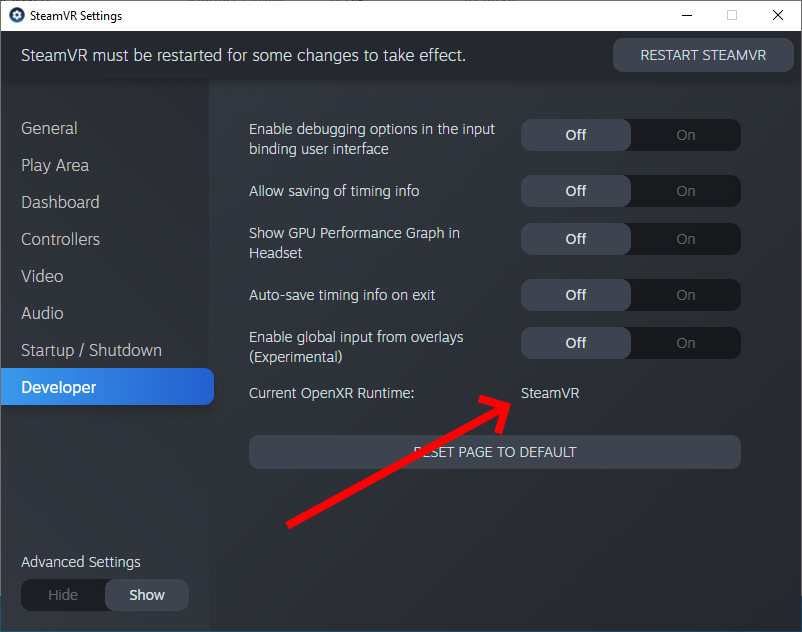Reset page to default
Viewport: 802px width, 632px height.
pos(494,452)
